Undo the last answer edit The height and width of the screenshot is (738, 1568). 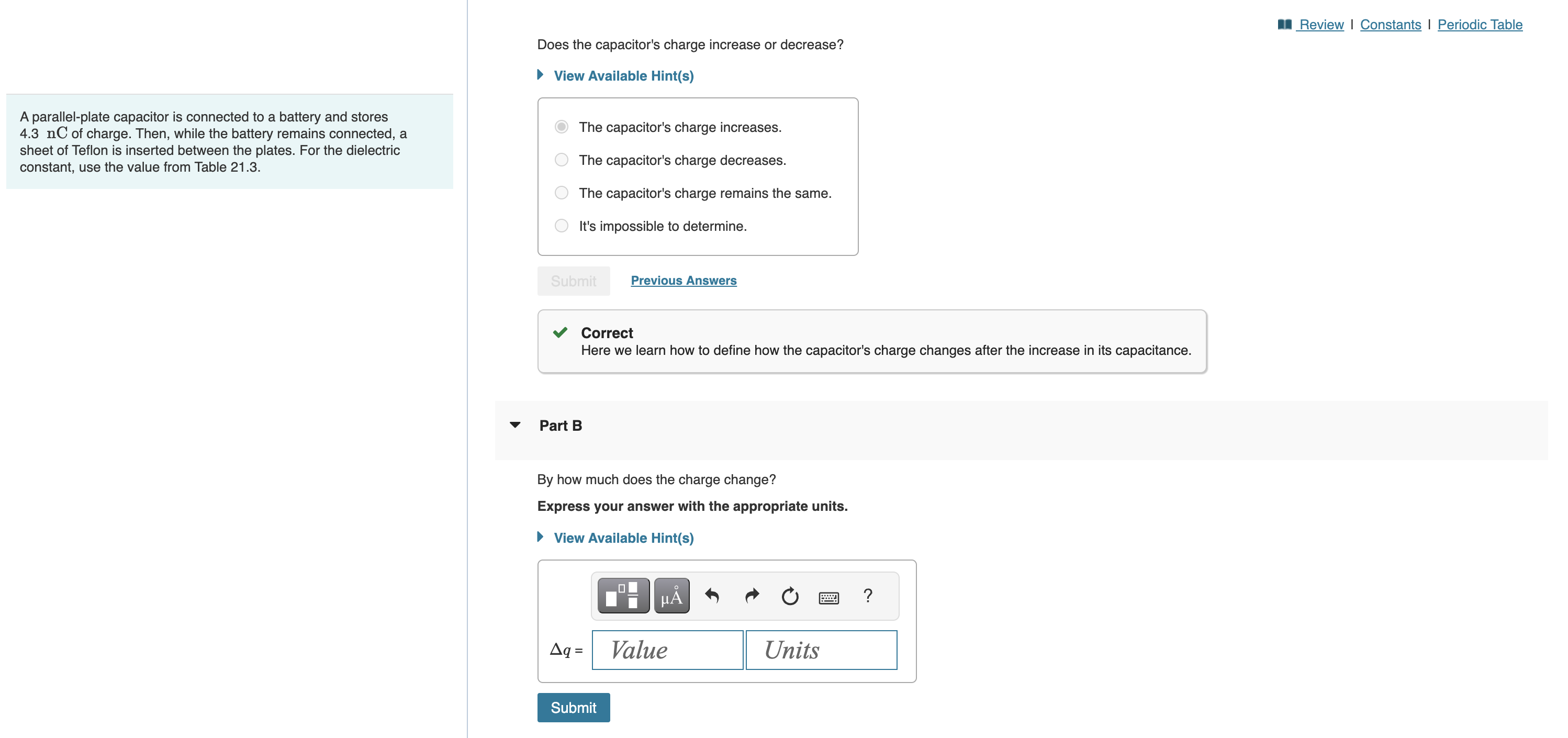point(712,596)
